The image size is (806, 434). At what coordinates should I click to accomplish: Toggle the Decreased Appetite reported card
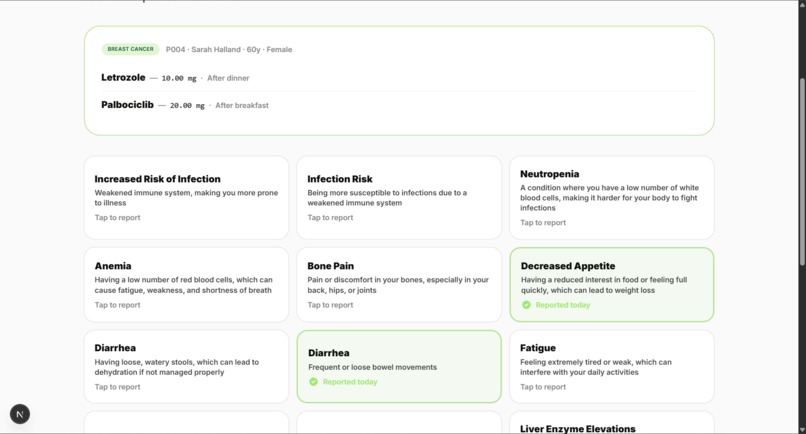(612, 285)
